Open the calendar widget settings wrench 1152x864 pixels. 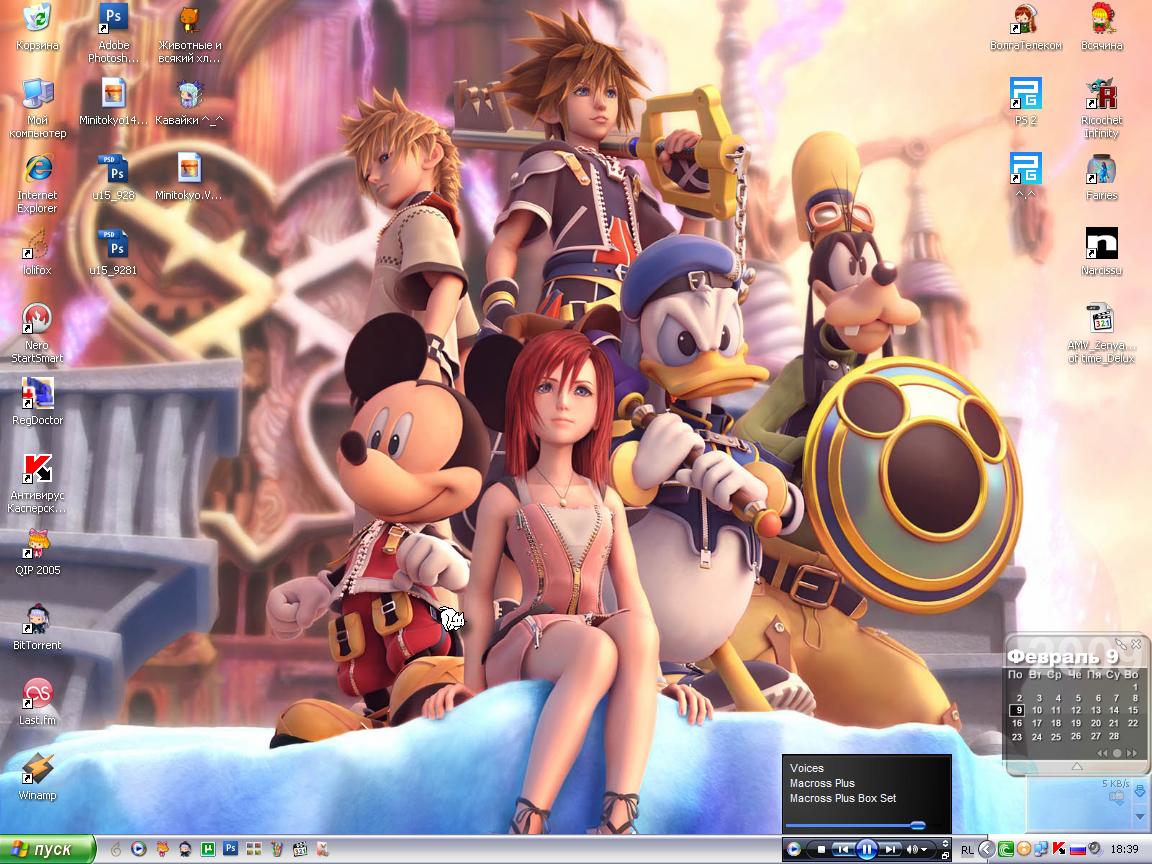point(1121,644)
